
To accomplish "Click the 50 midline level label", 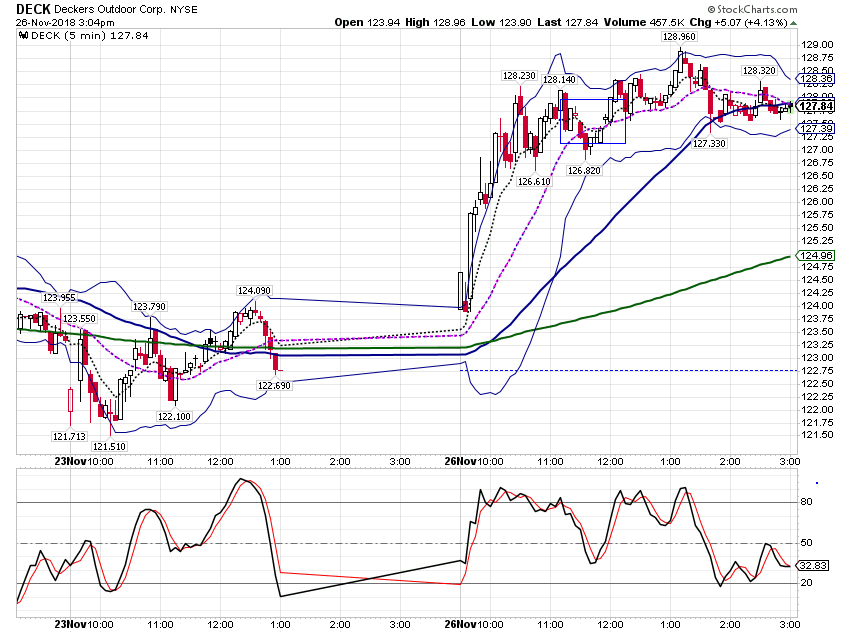I will pos(807,542).
